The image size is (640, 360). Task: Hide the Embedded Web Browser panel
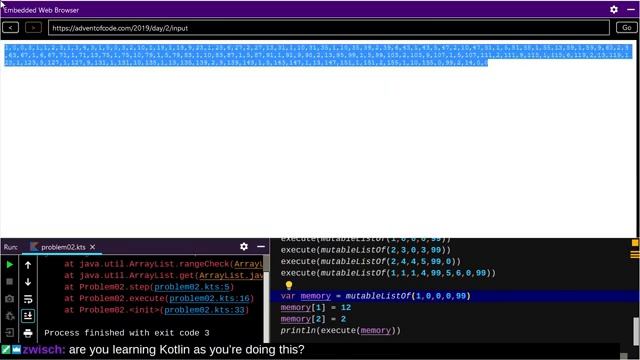(631, 9)
